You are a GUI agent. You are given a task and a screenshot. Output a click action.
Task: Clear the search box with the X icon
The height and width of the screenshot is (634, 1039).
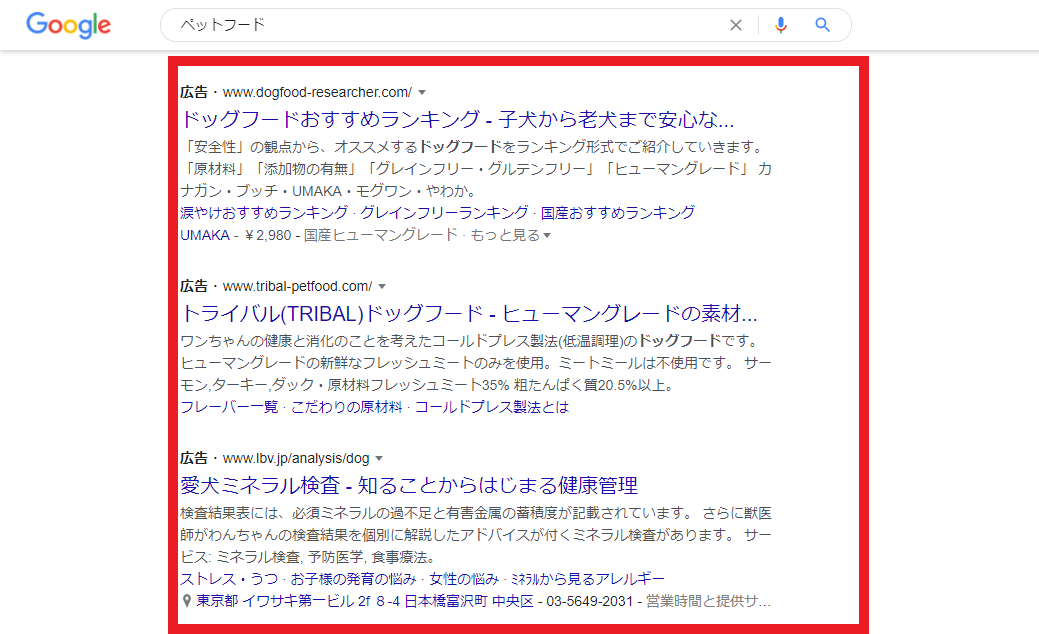click(x=736, y=25)
